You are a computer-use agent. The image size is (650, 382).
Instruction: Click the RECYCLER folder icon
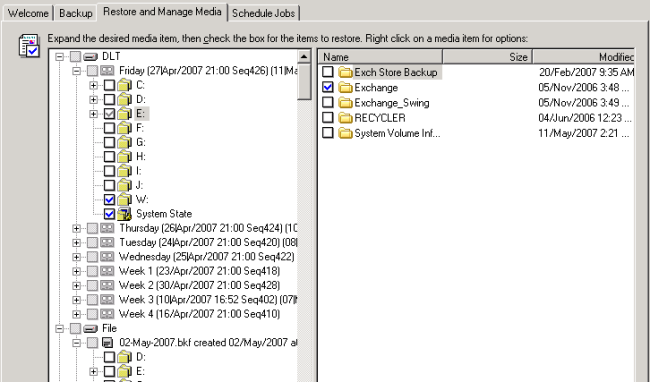click(x=345, y=118)
